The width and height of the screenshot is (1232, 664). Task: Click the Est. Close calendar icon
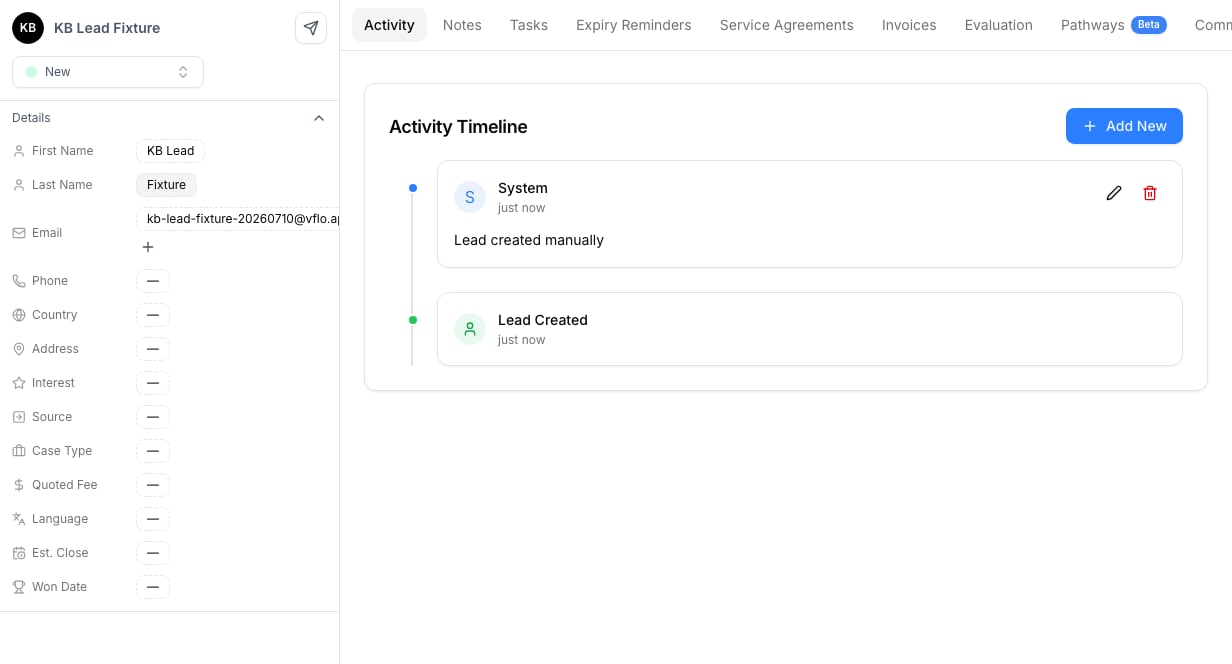click(19, 553)
